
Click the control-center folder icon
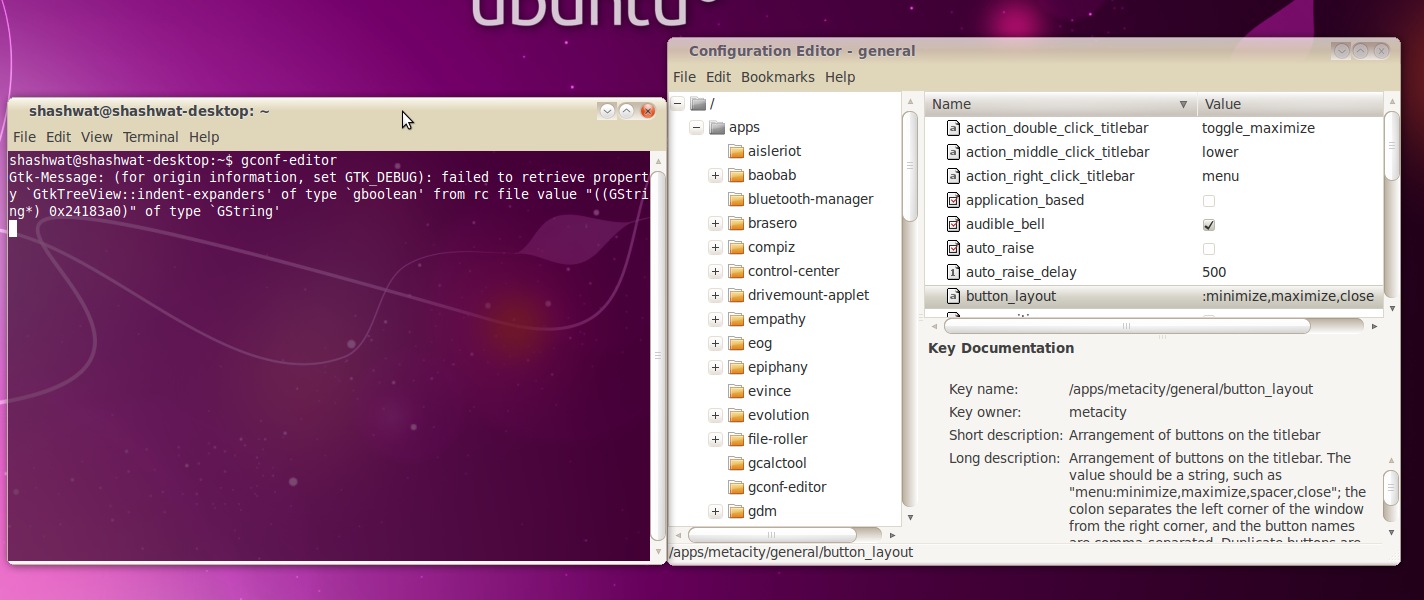coord(736,272)
